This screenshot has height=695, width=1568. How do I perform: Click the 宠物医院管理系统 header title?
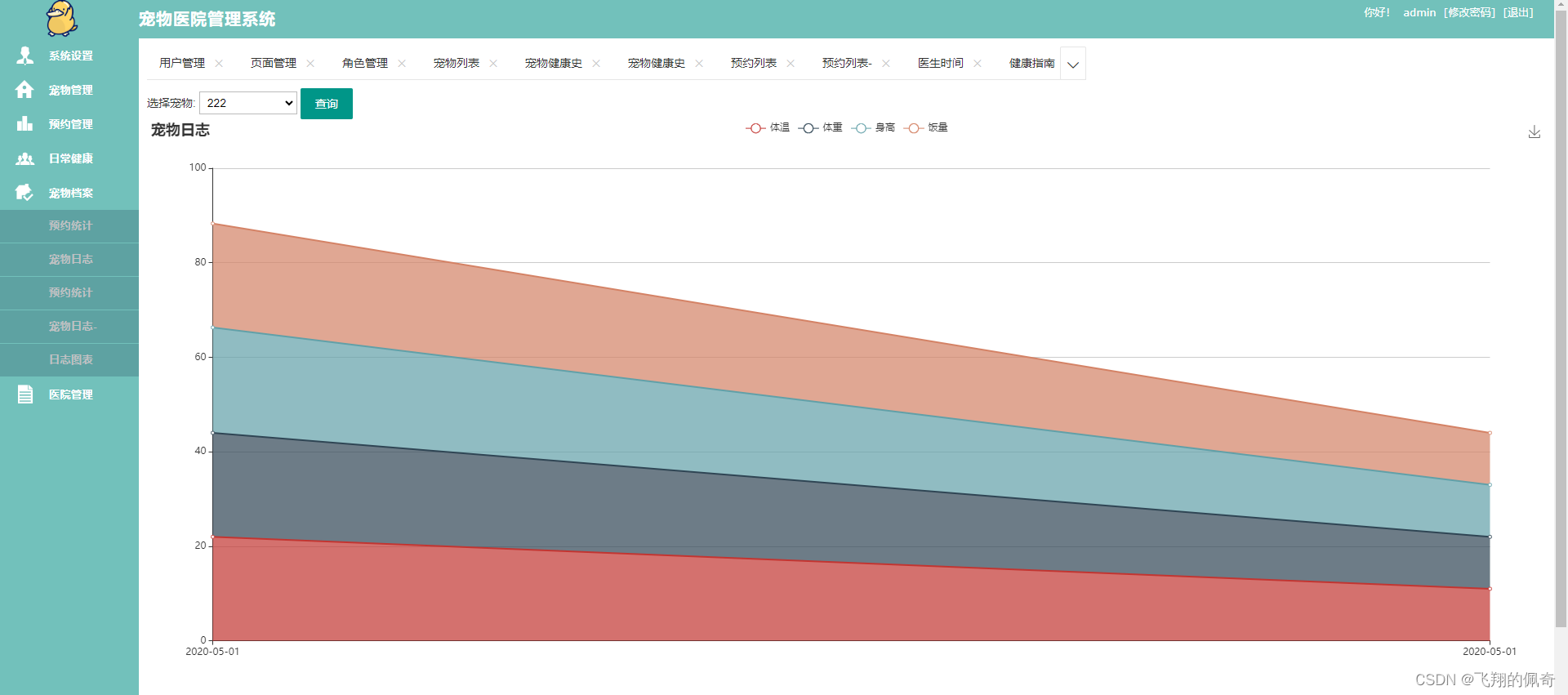pos(207,19)
